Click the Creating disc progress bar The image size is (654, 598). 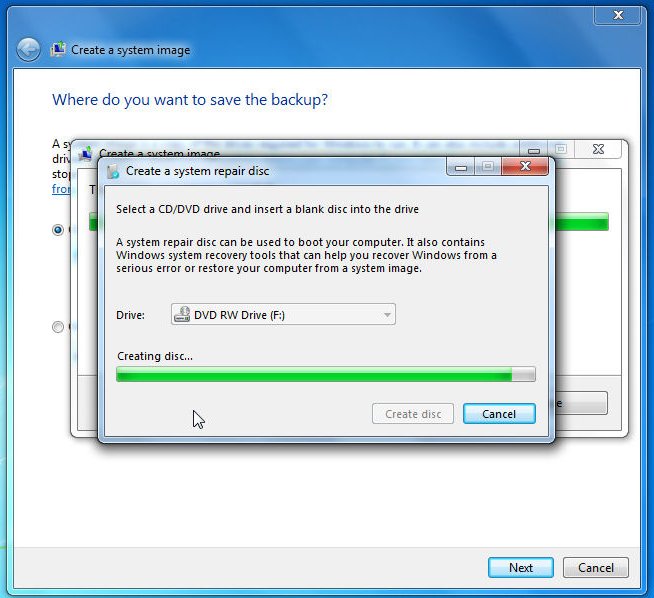coord(326,374)
